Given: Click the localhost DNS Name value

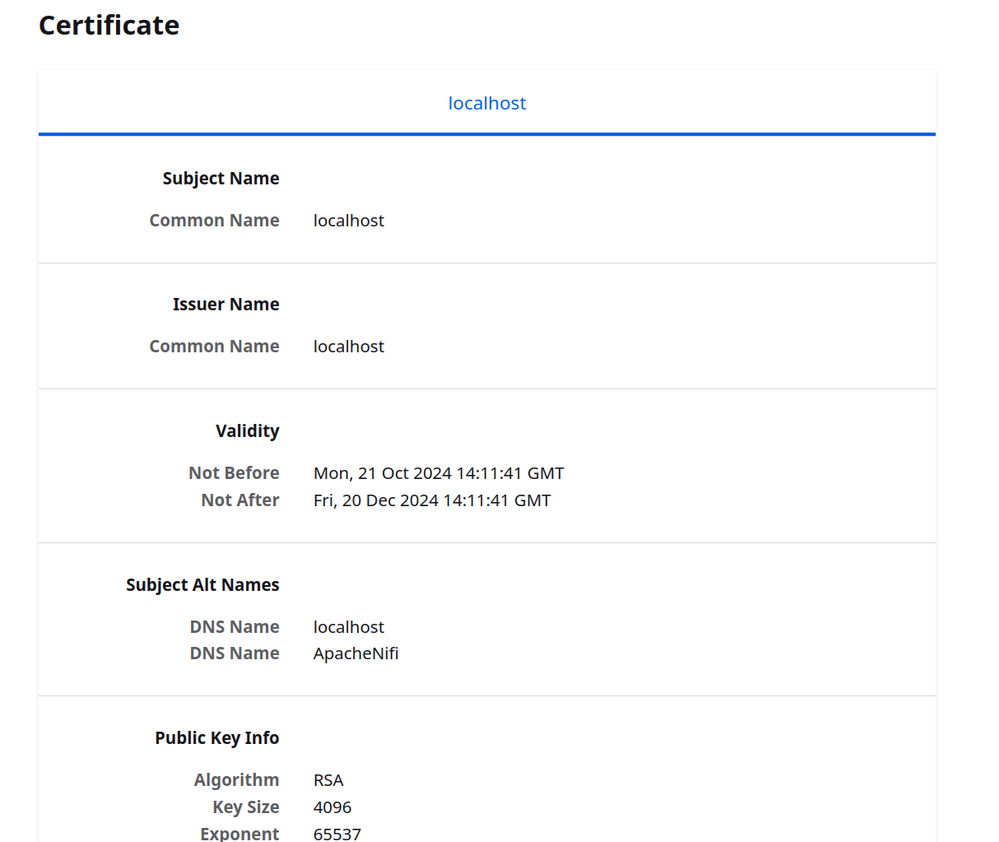Looking at the screenshot, I should 349,627.
